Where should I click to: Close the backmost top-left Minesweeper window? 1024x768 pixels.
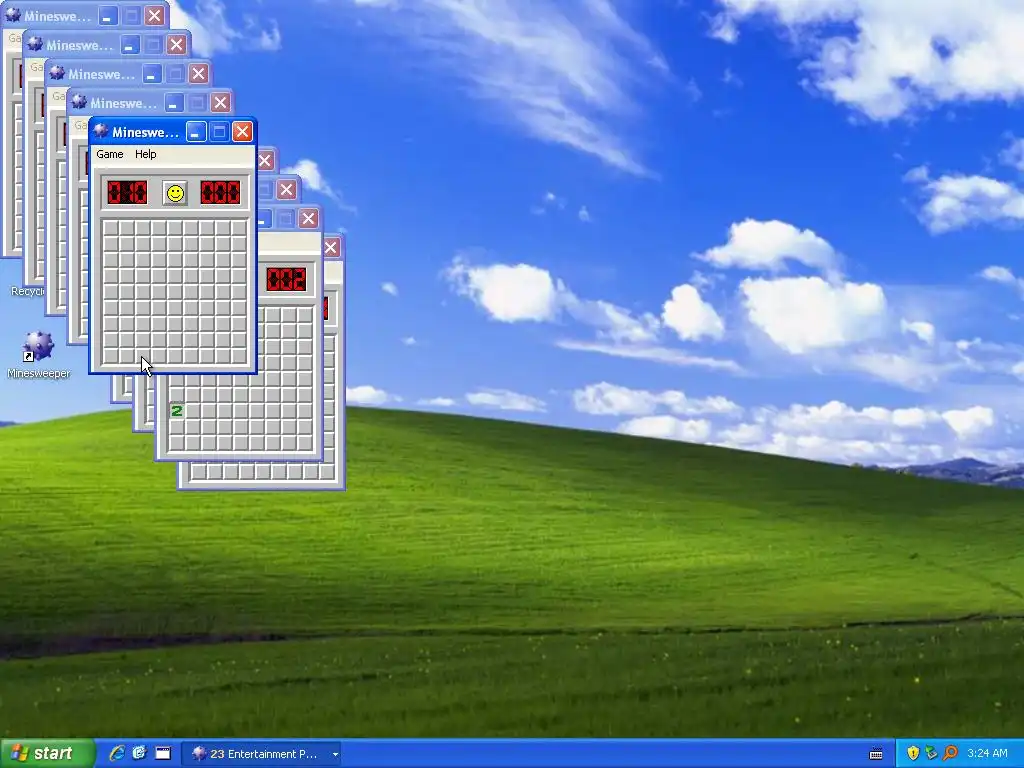[154, 16]
